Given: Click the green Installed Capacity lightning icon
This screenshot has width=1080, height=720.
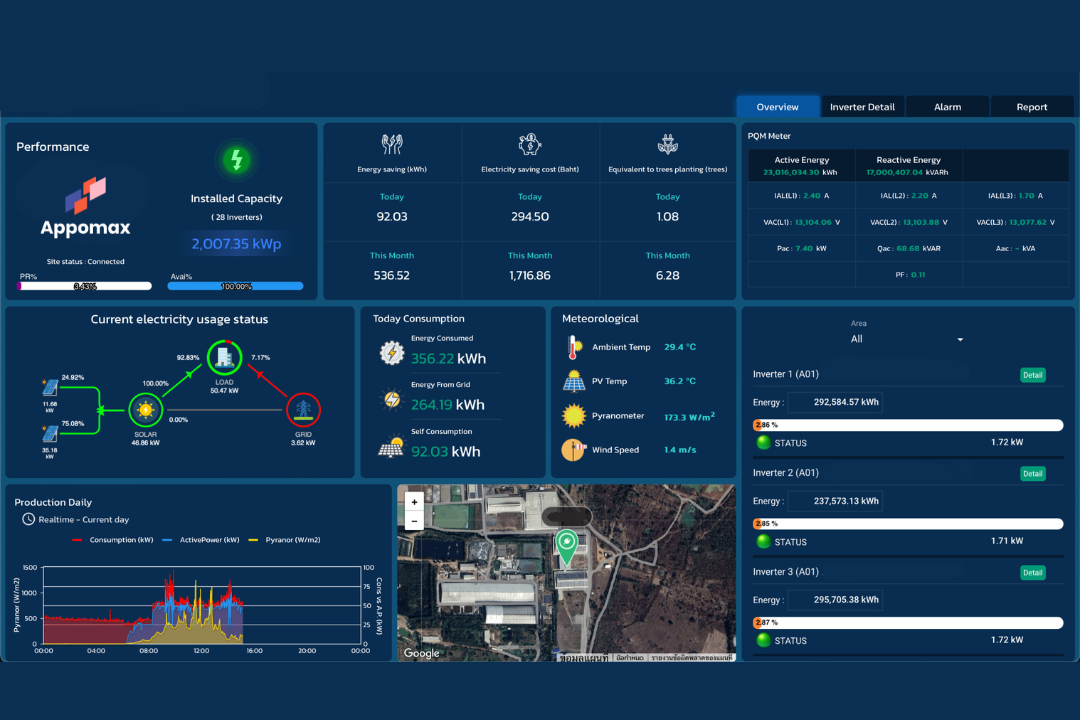Looking at the screenshot, I should [x=236, y=157].
